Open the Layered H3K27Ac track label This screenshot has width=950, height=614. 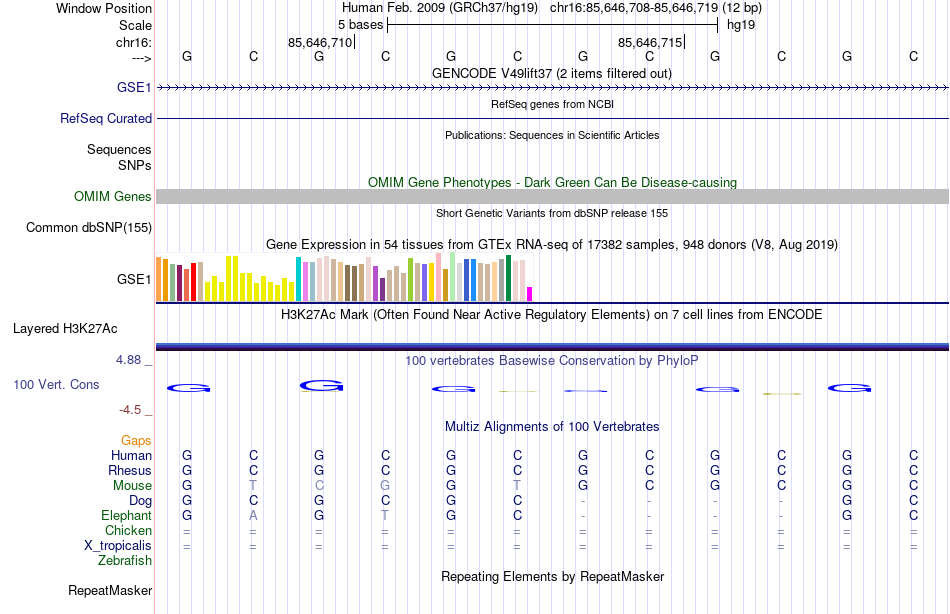point(65,329)
